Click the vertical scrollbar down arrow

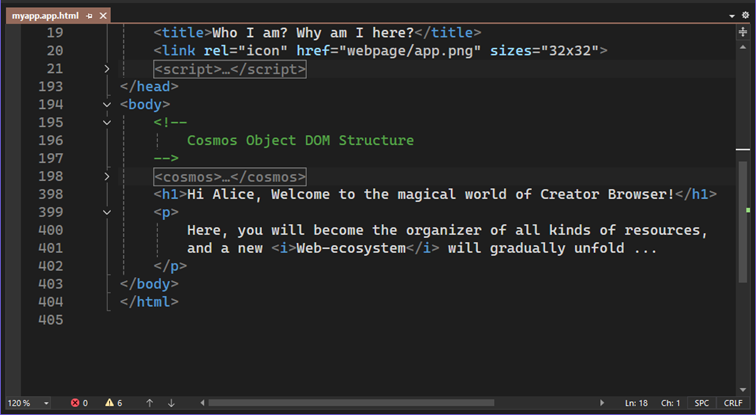[x=742, y=390]
